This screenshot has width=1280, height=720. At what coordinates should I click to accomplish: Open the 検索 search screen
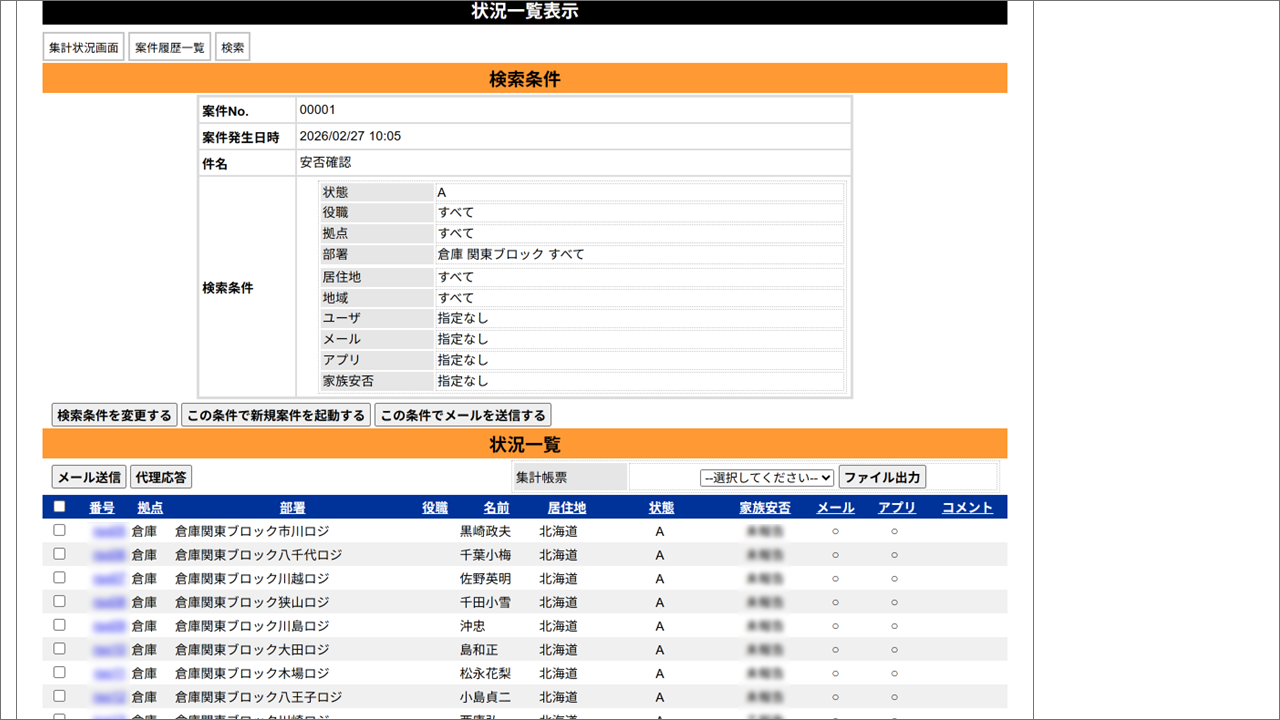click(x=232, y=46)
